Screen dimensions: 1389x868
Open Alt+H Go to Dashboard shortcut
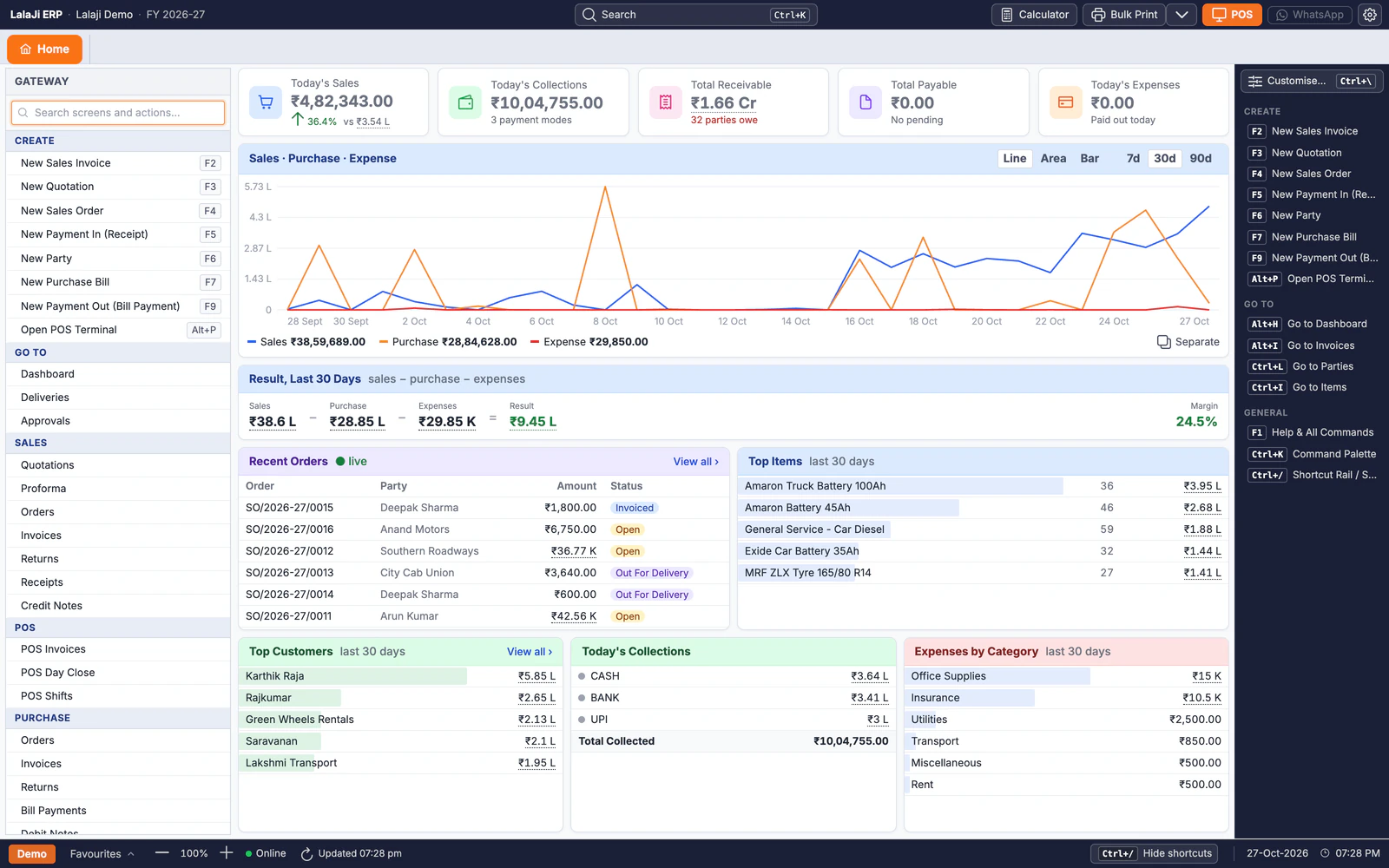[x=1312, y=325]
